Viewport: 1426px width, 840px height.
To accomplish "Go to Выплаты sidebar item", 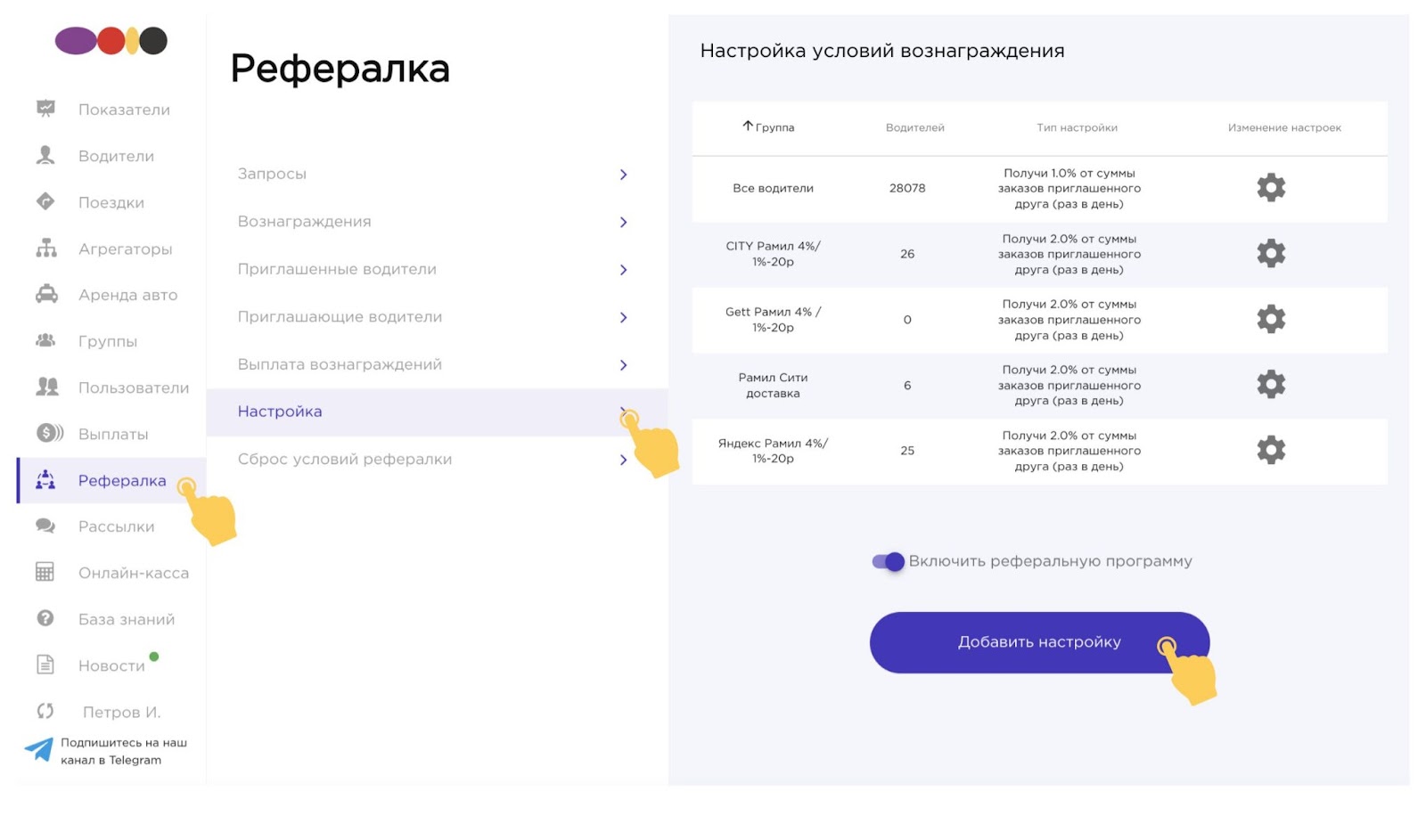I will coord(111,434).
